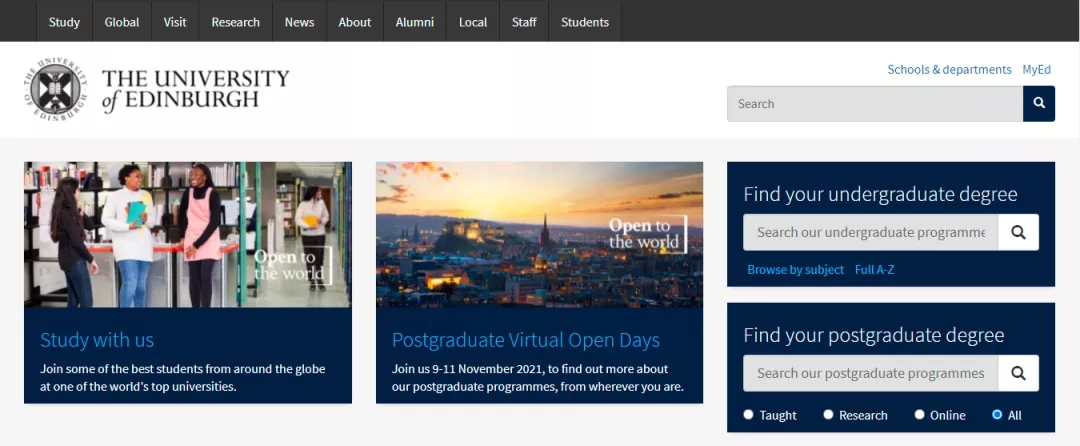1080x446 pixels.
Task: Run the undergraduate programme search magnifier
Action: point(1019,232)
